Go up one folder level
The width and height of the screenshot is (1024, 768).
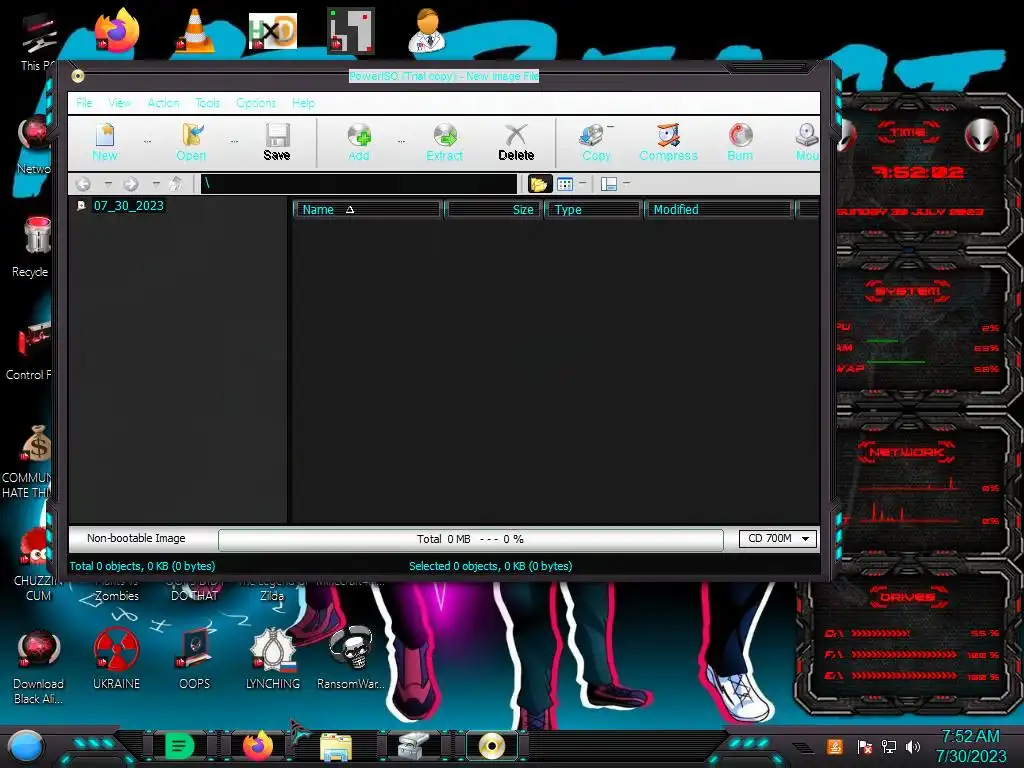[176, 184]
